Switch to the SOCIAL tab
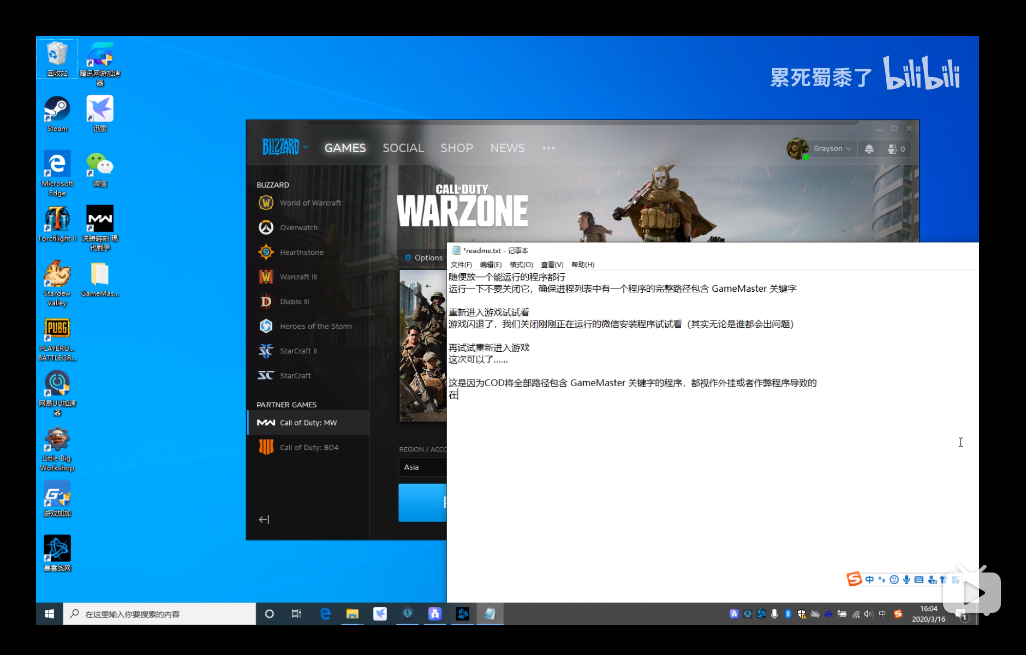Image resolution: width=1026 pixels, height=655 pixels. point(403,148)
